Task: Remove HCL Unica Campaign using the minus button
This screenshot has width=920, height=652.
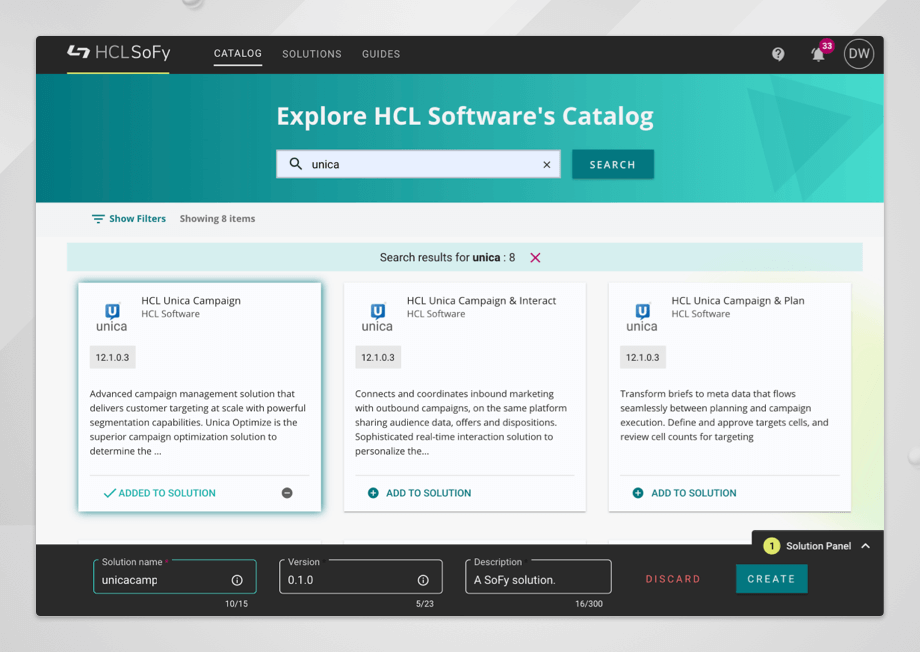Action: click(x=286, y=492)
